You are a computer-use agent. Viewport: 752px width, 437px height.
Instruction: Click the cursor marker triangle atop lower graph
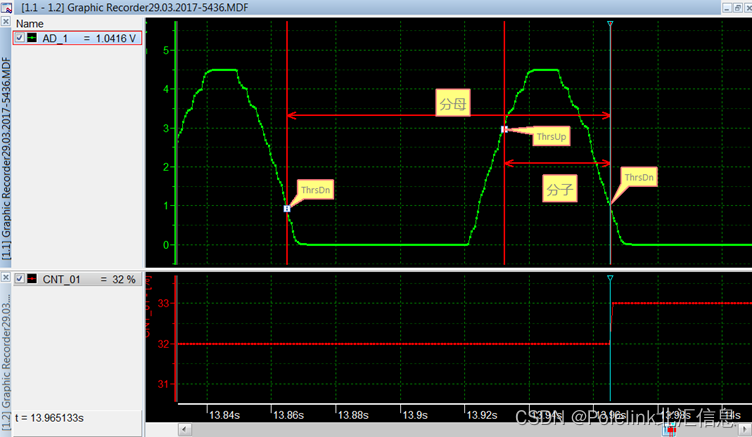610,278
